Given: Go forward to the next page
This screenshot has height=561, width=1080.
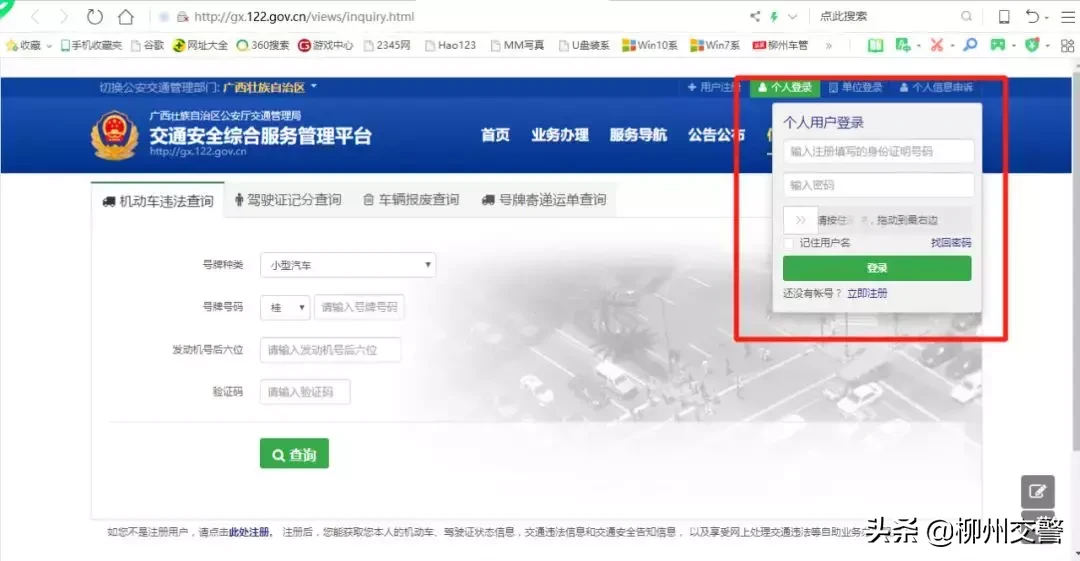Looking at the screenshot, I should click(x=64, y=17).
